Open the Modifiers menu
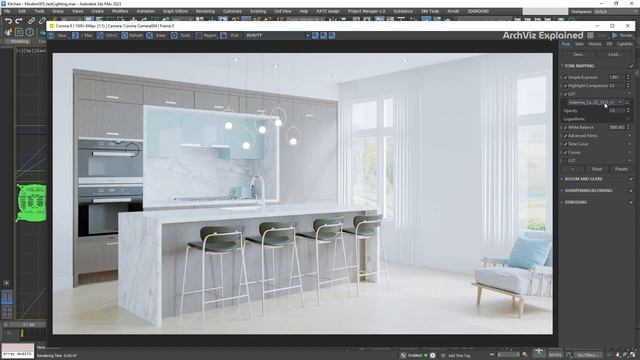Screen dimensions: 640x360 tap(120, 11)
